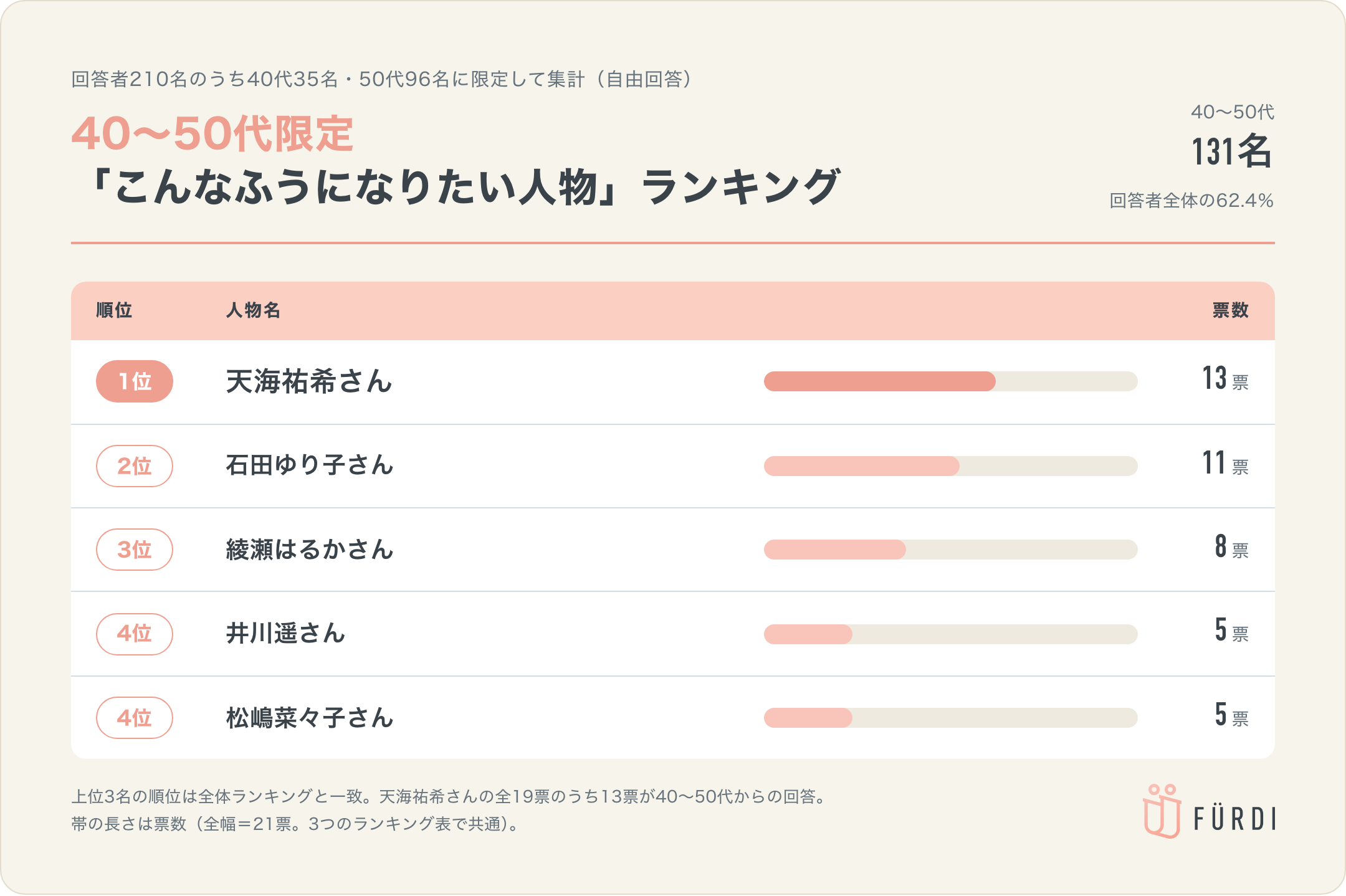The image size is (1346, 896).
Task: Click the FÜRDI brand wordmark text
Action: 1234,819
